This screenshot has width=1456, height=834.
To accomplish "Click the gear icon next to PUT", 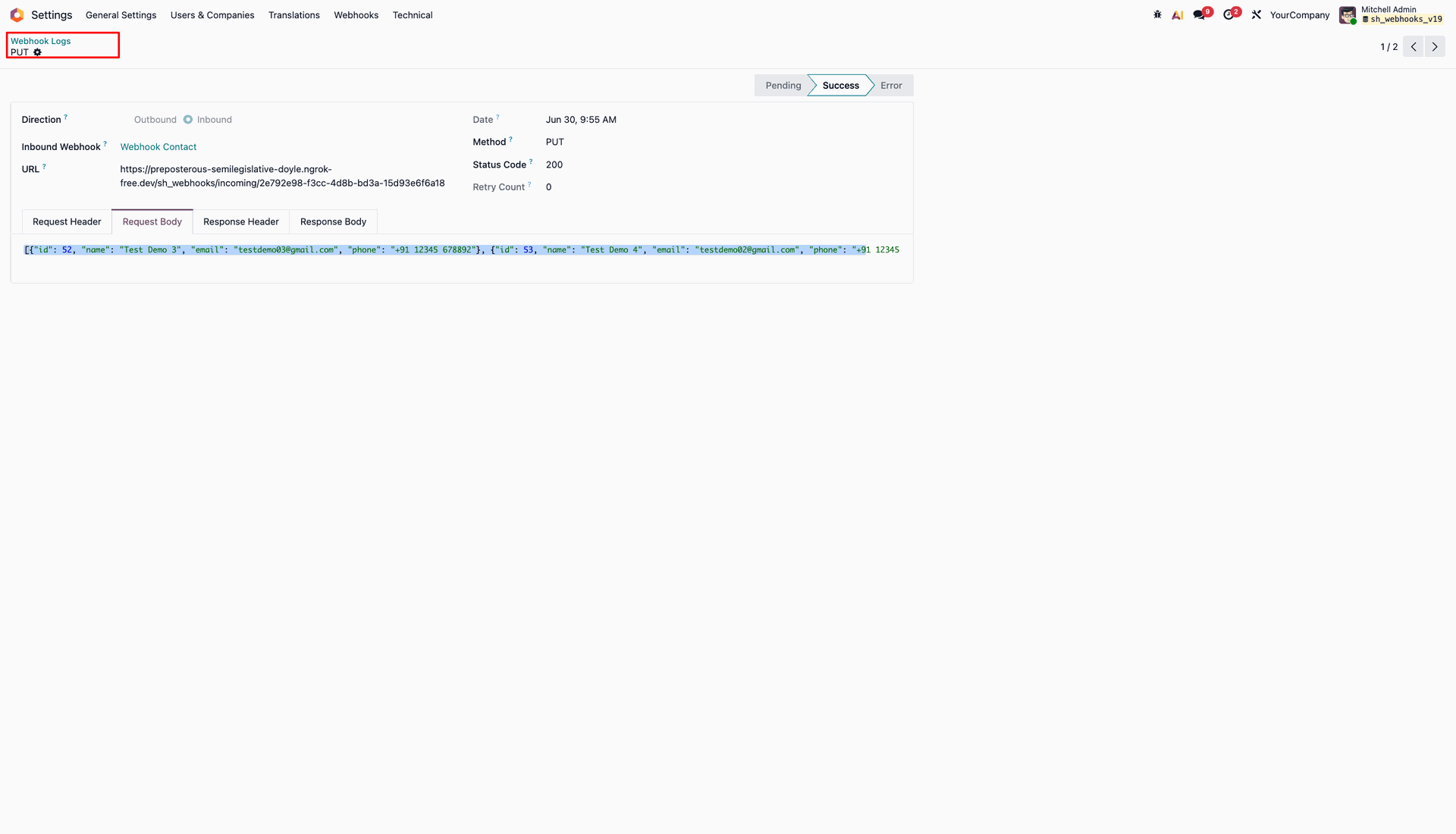I will point(37,52).
